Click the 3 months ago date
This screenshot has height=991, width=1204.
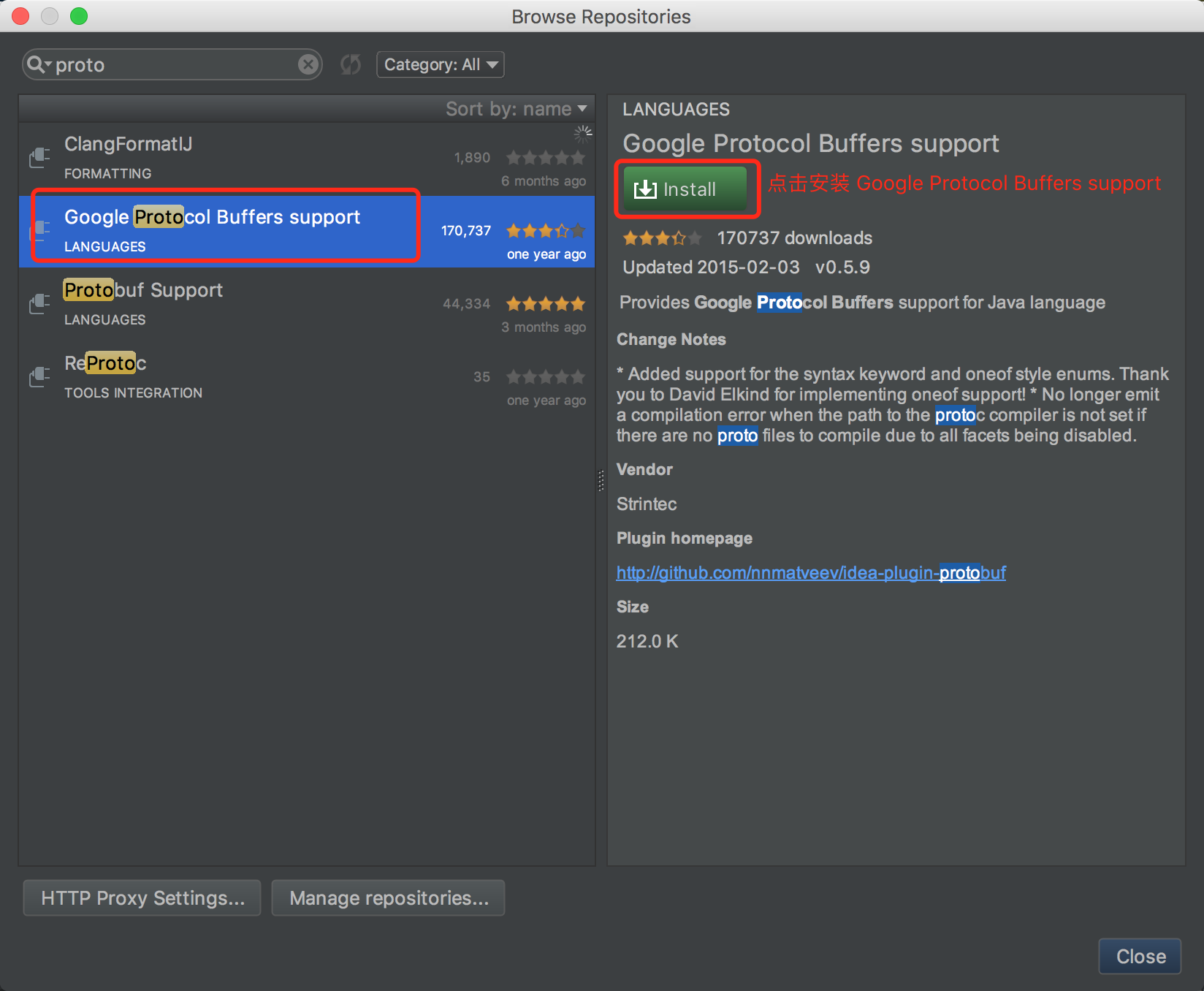[x=544, y=327]
